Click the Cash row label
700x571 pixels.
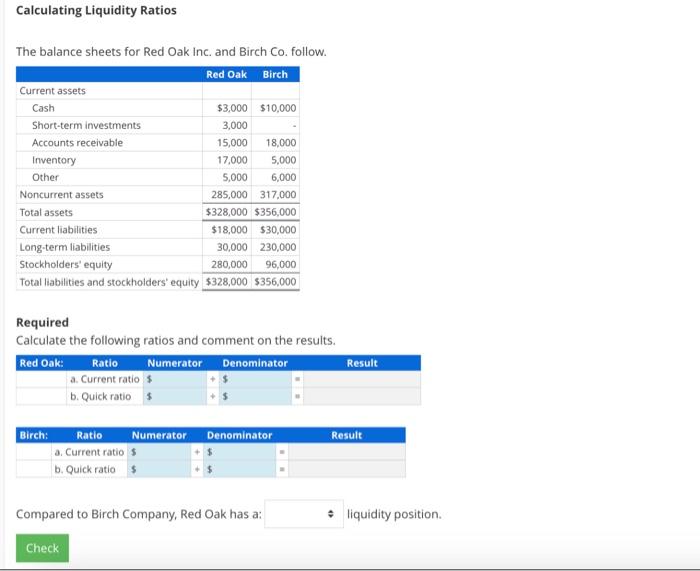coord(43,108)
